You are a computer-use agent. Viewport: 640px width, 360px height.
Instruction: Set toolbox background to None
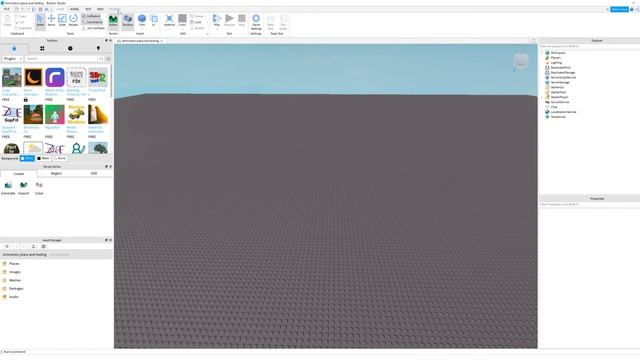pyautogui.click(x=60, y=158)
